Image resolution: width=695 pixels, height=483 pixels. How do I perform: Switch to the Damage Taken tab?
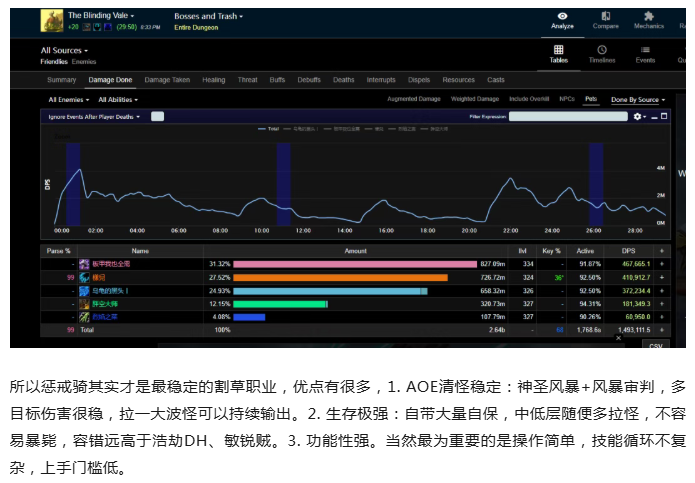tap(167, 80)
